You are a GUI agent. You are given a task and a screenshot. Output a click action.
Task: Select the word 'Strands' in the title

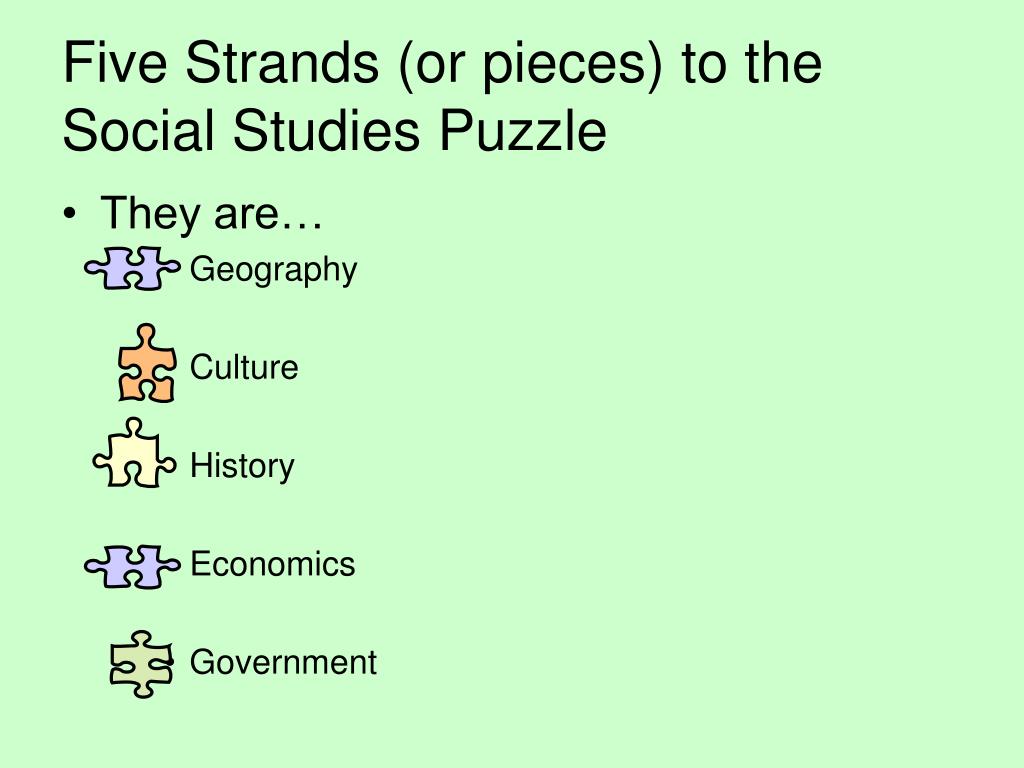(282, 63)
